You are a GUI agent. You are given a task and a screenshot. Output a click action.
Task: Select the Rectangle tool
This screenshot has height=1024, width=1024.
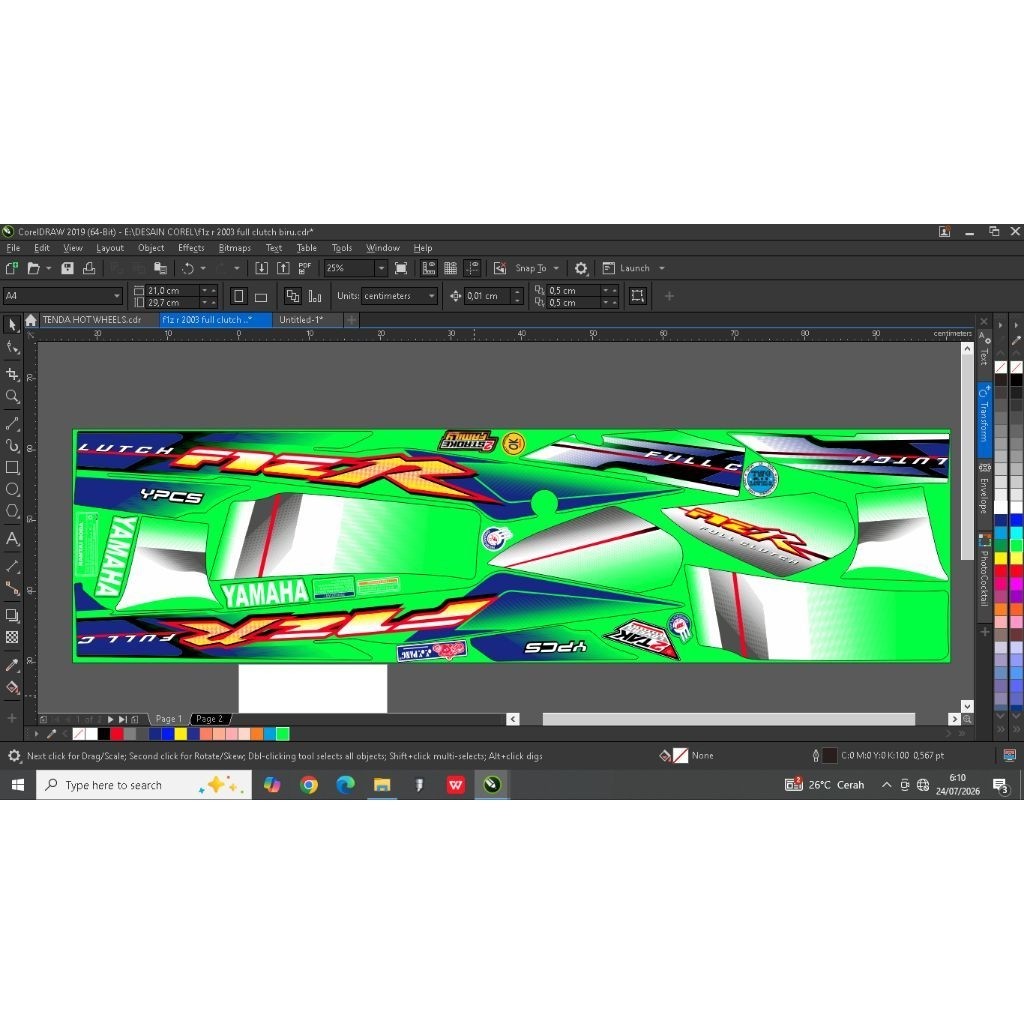(x=12, y=468)
